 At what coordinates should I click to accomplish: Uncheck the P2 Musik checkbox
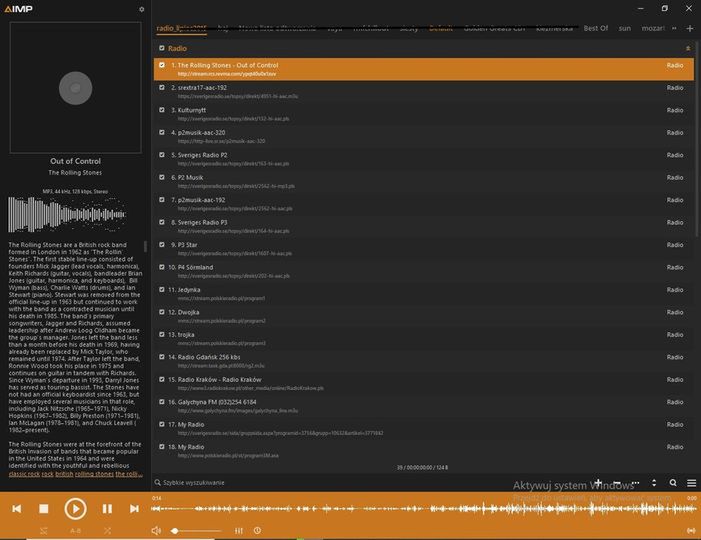click(x=162, y=177)
